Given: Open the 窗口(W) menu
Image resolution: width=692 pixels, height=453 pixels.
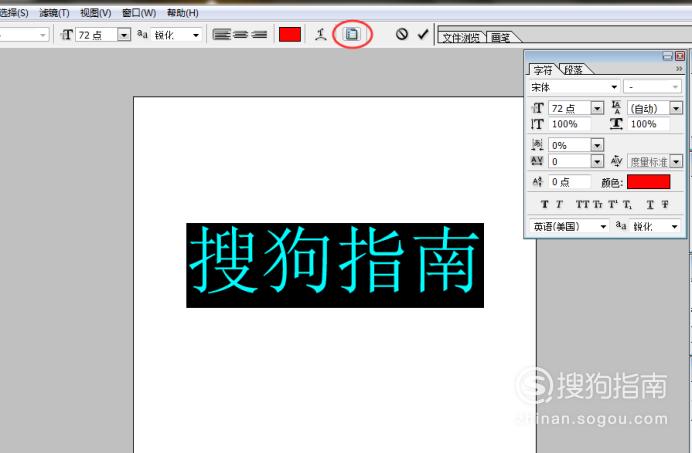Looking at the screenshot, I should (x=139, y=13).
